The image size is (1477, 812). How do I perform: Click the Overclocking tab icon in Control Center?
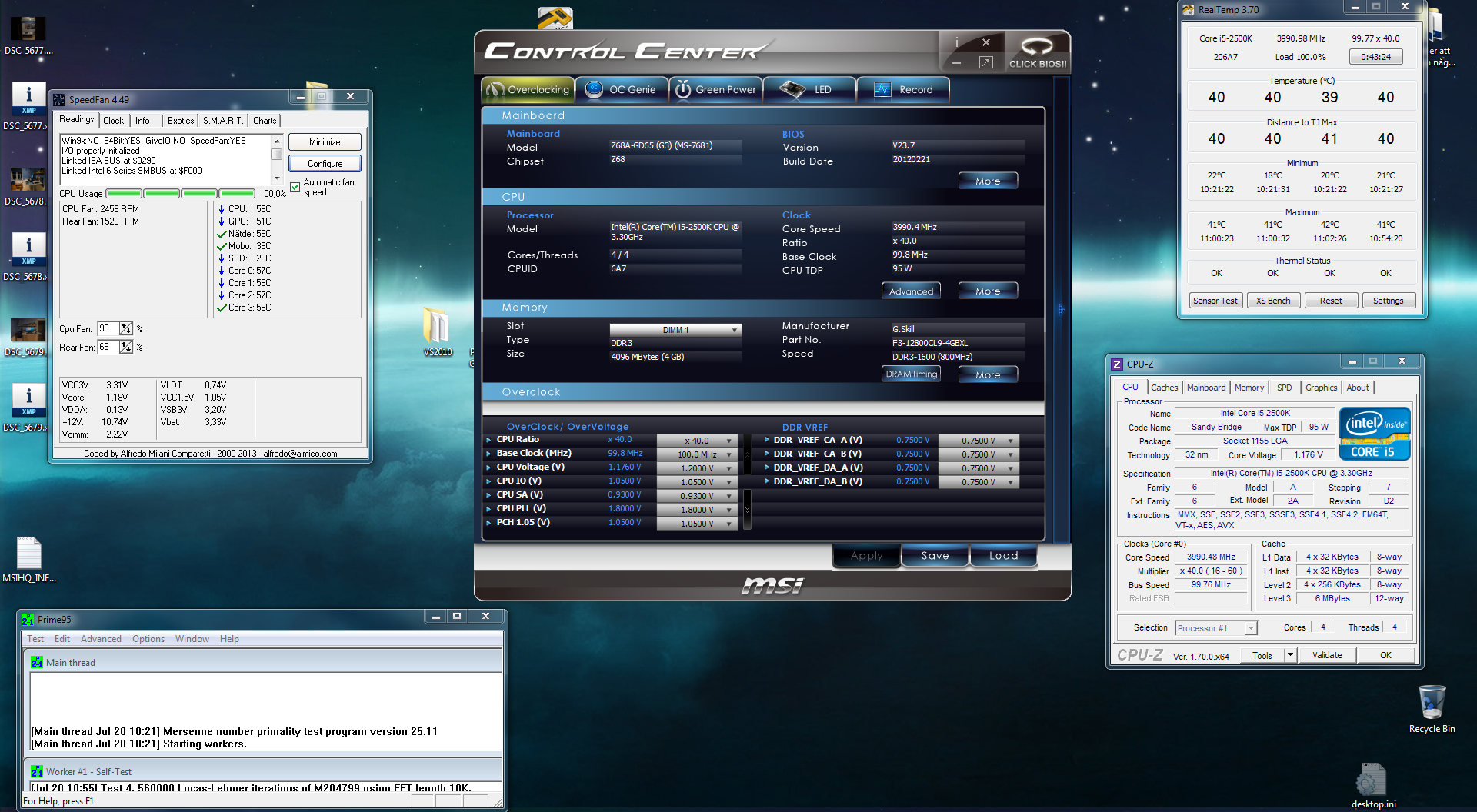point(495,90)
